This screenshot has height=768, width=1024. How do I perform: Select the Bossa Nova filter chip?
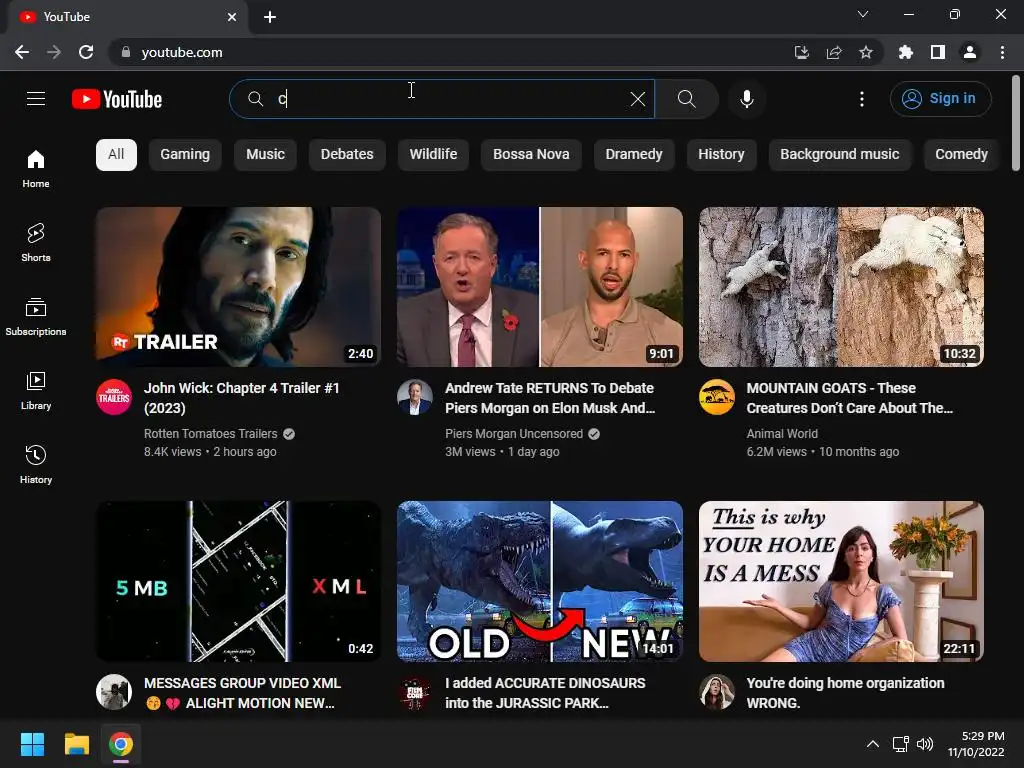click(x=531, y=155)
